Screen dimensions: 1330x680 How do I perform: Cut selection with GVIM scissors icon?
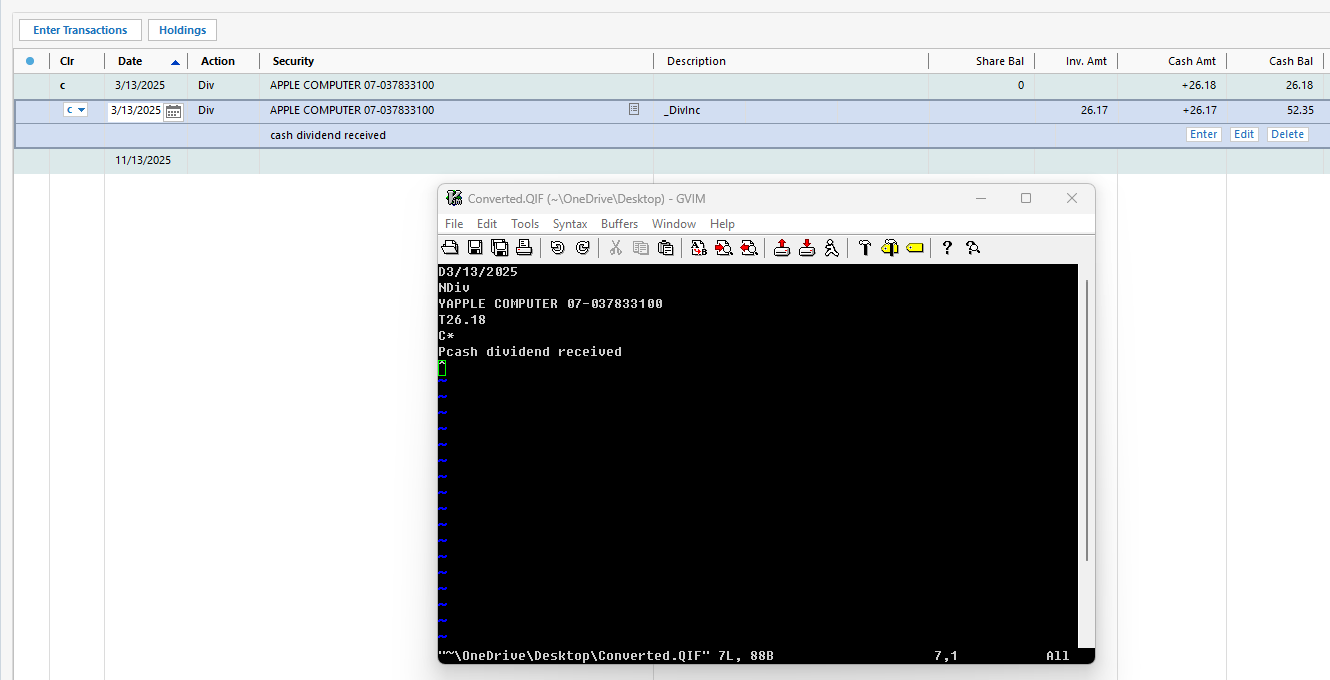(616, 248)
